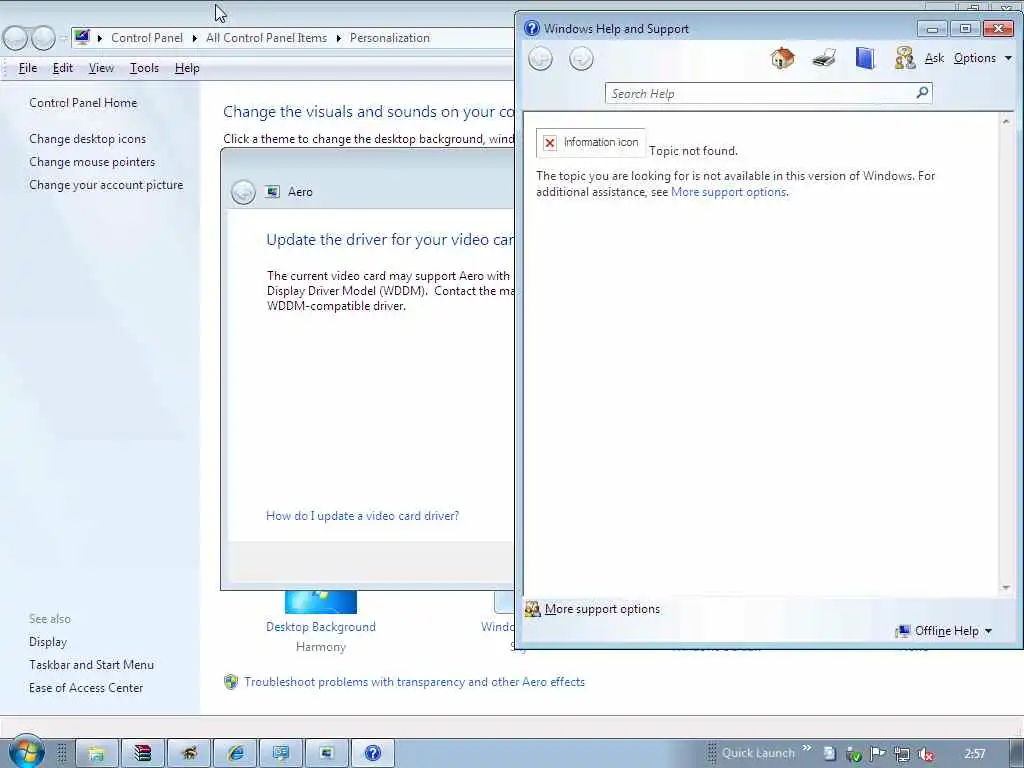Click the shield icon beside Troubleshoot link

pyautogui.click(x=231, y=682)
